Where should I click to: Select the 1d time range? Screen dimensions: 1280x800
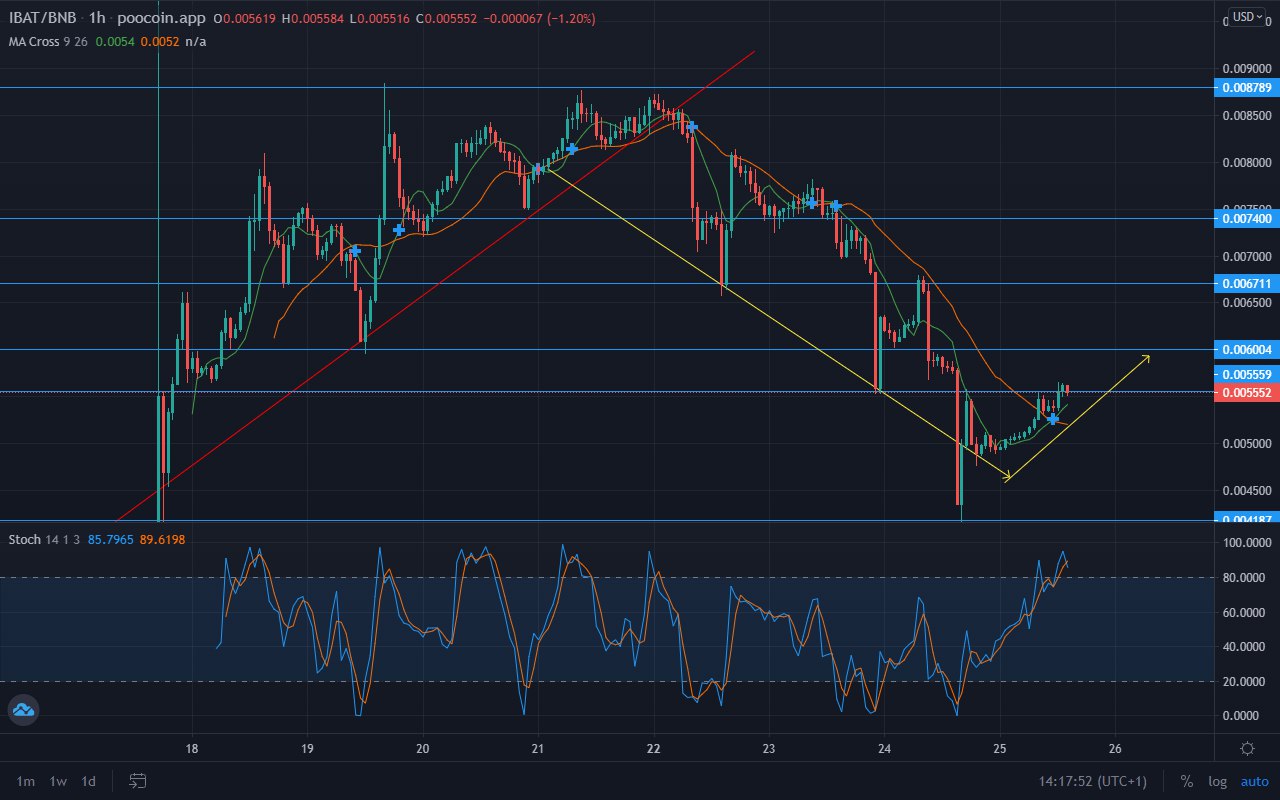coord(89,781)
